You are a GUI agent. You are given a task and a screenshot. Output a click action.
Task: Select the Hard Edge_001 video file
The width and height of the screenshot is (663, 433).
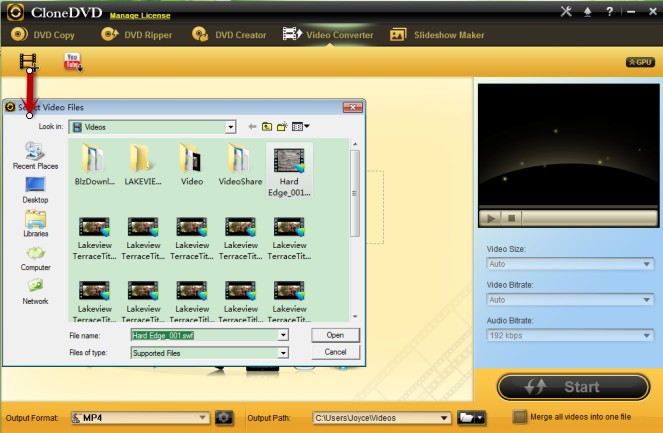(x=289, y=171)
